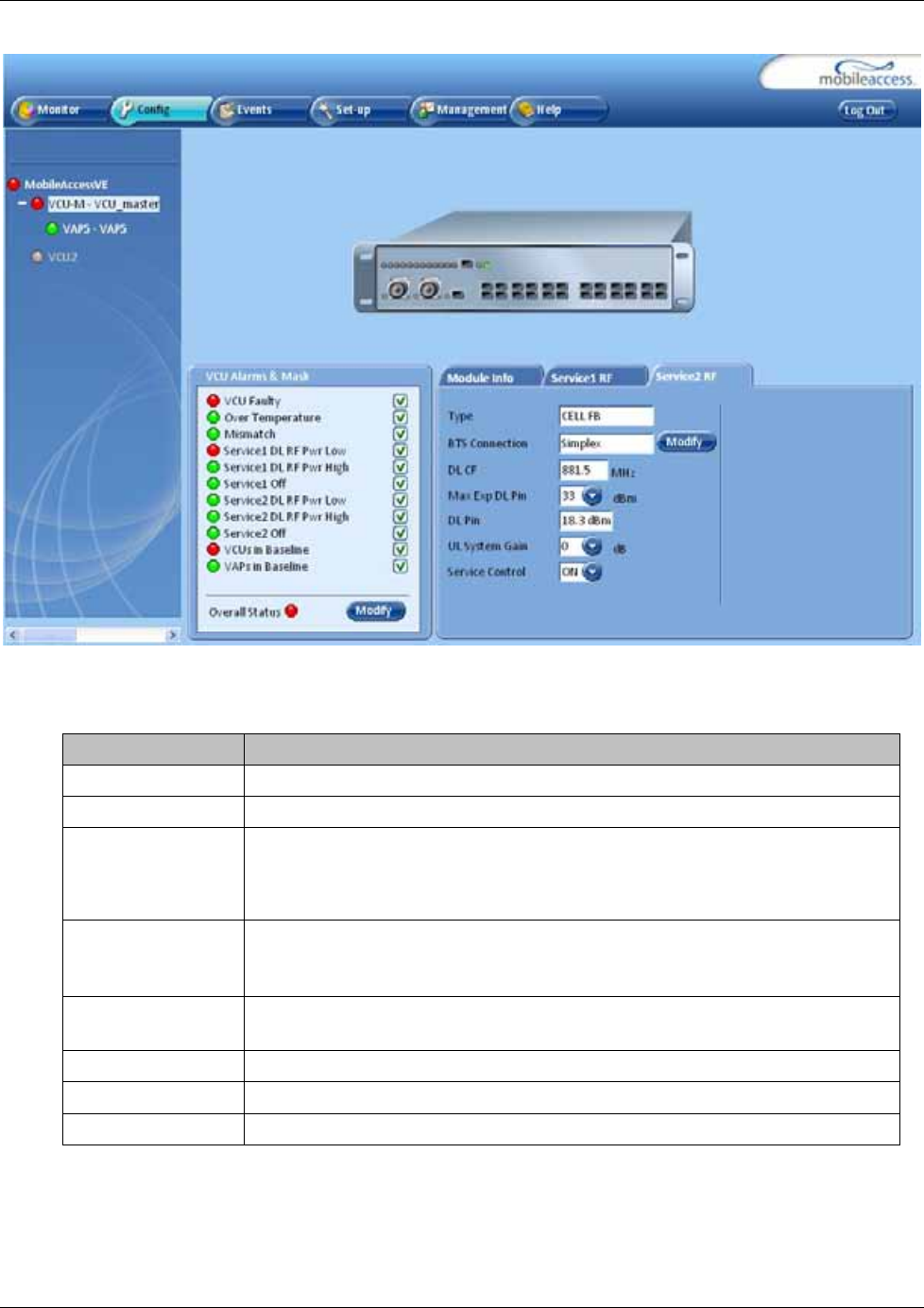Click the Log Out button
924x1308 pixels.
coord(864,111)
